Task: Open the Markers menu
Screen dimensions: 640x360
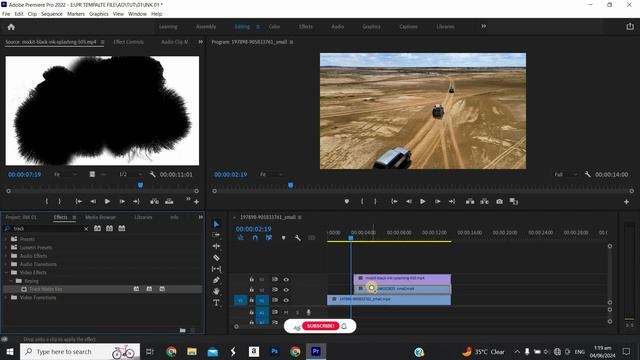Action: (76, 14)
